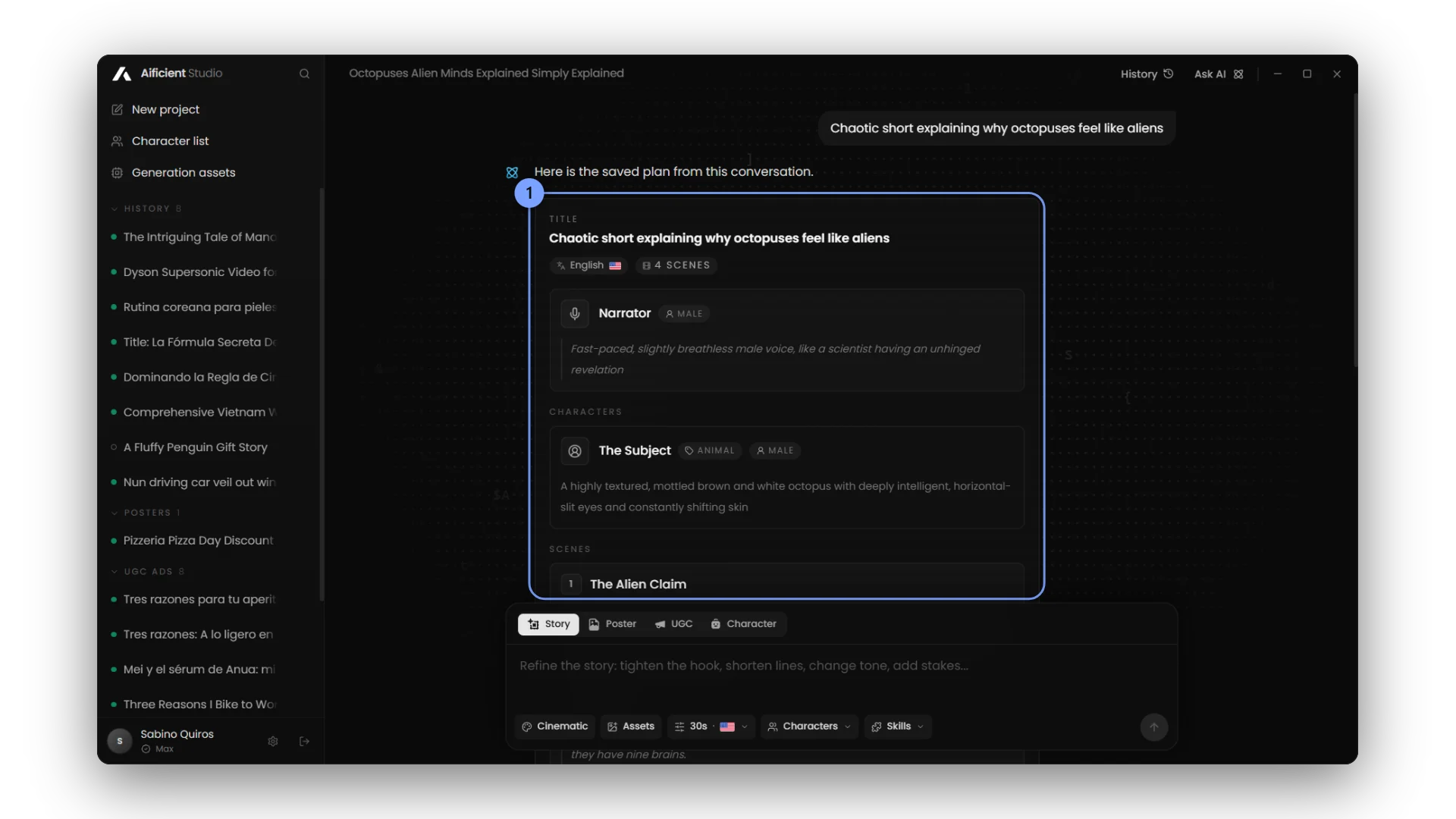Switch to the Character tab

point(743,624)
